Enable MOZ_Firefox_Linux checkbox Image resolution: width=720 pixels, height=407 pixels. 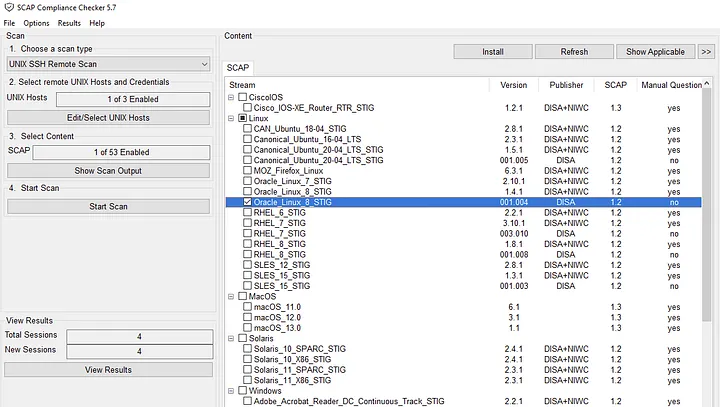(x=248, y=171)
